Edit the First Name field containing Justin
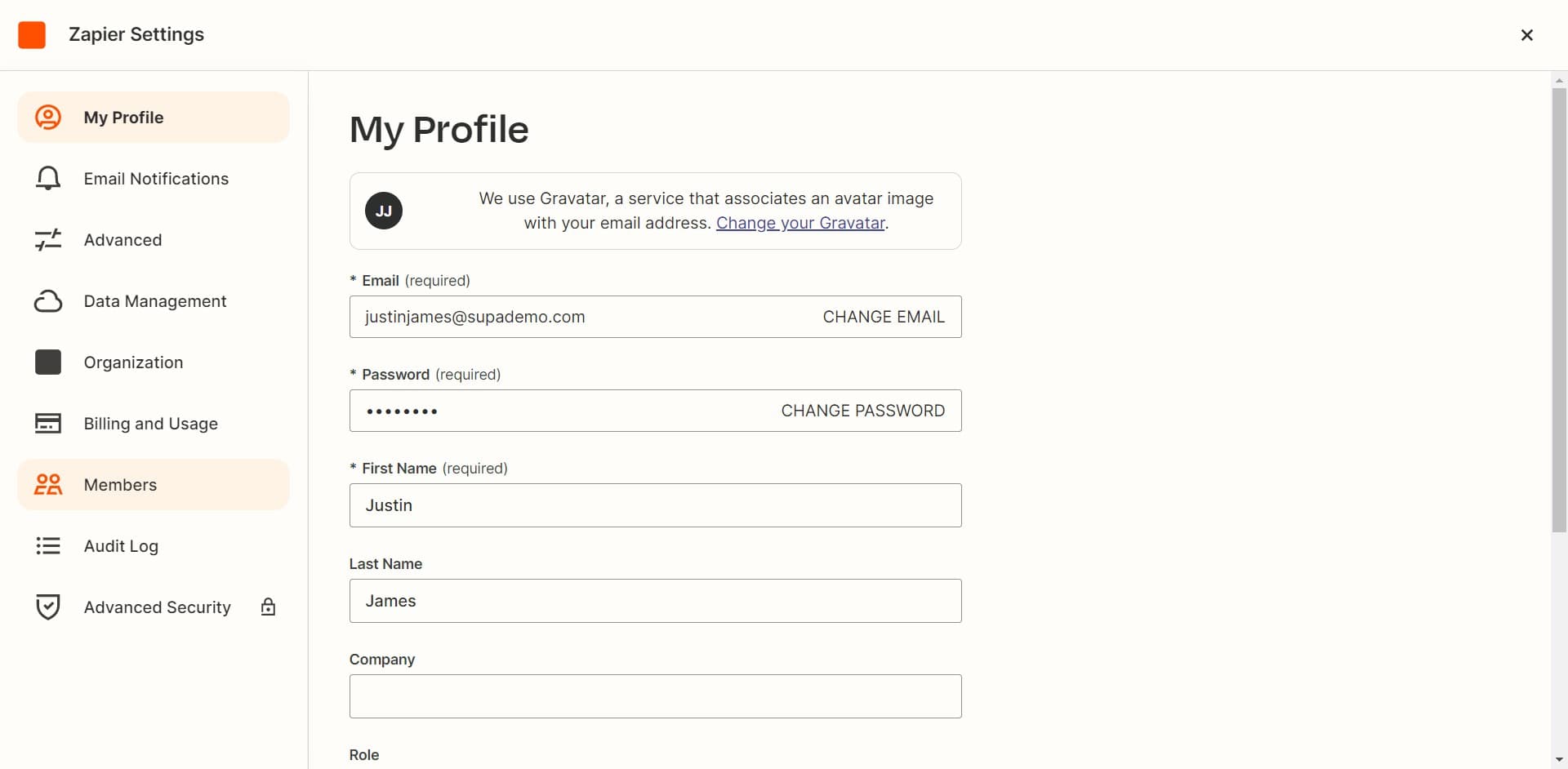1568x769 pixels. [x=655, y=505]
